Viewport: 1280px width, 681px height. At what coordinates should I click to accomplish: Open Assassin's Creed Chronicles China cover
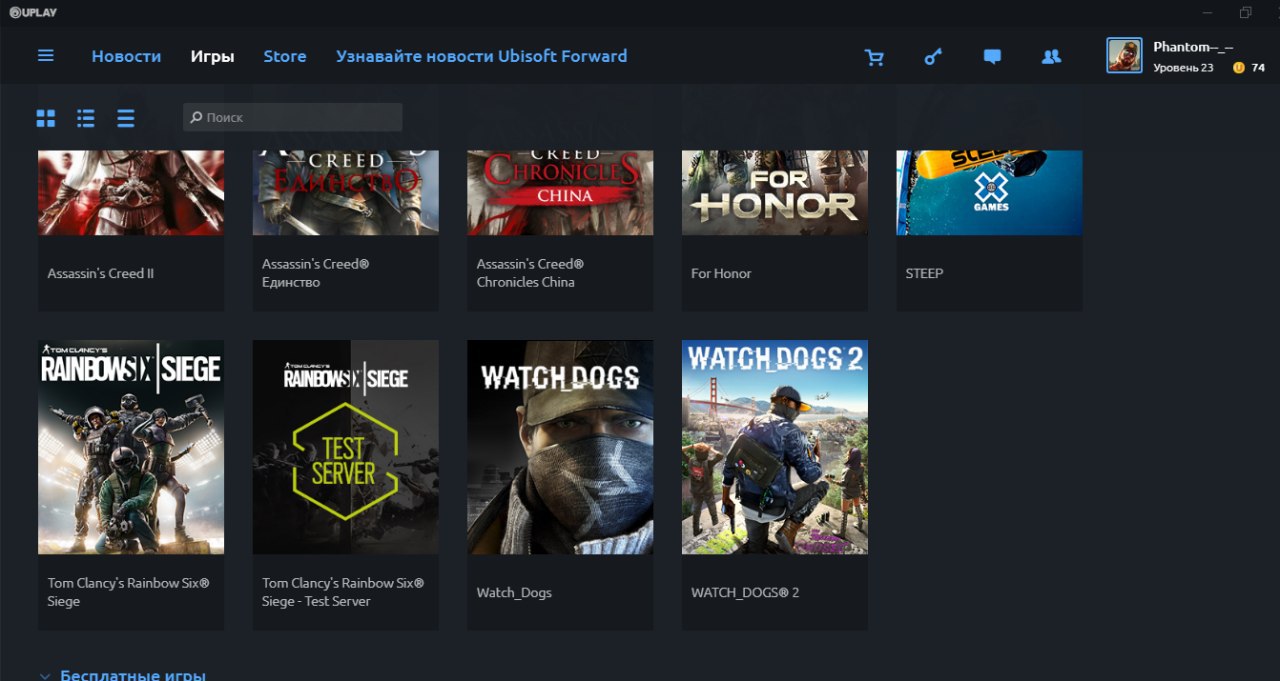pos(560,192)
